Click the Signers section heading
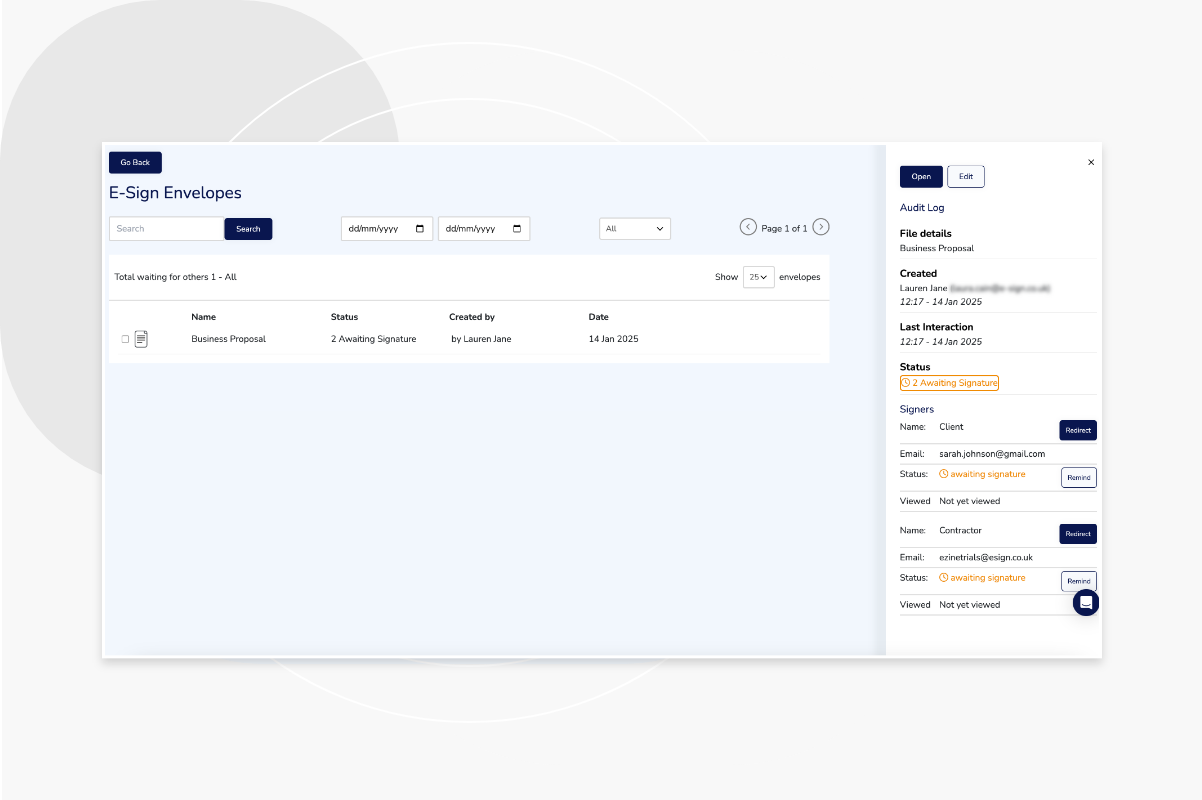 click(917, 409)
